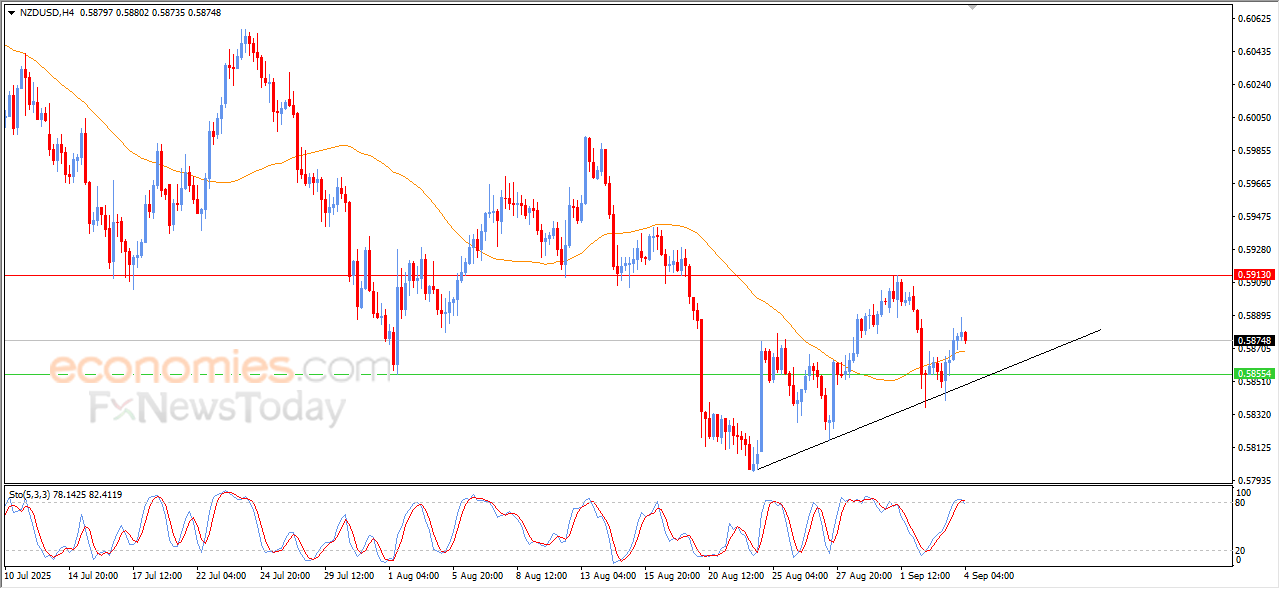Click the 0.60435 price axis label
This screenshot has width=1280, height=589.
(1256, 52)
